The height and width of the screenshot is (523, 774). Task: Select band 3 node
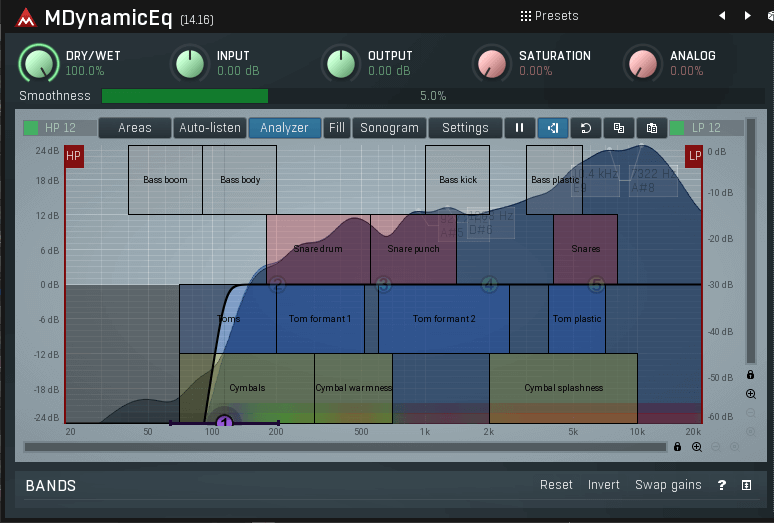383,285
